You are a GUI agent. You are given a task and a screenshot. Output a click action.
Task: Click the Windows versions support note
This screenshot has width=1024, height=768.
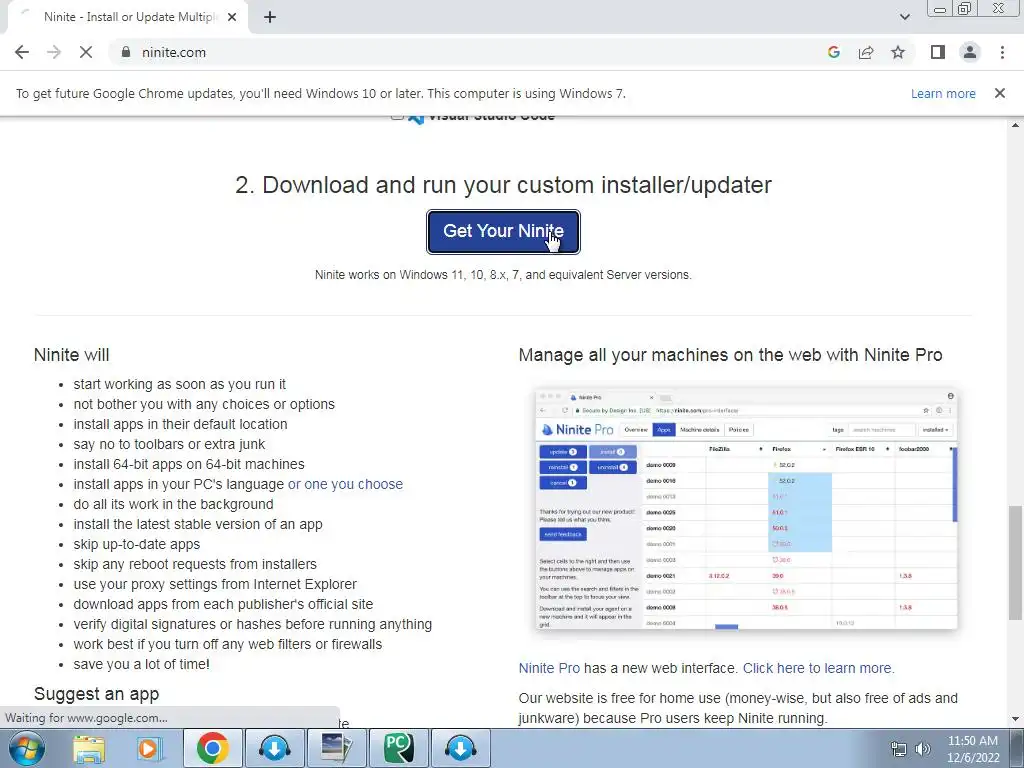point(503,275)
